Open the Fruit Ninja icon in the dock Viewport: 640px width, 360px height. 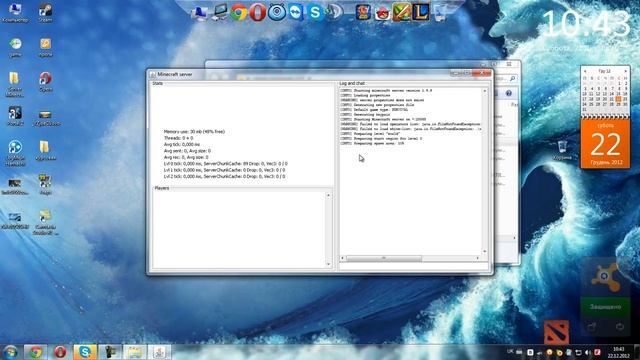click(x=402, y=12)
